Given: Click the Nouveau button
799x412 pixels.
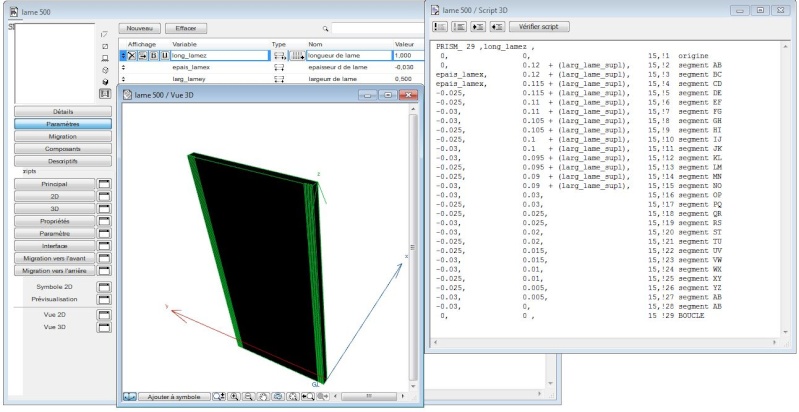Looking at the screenshot, I should (x=140, y=29).
